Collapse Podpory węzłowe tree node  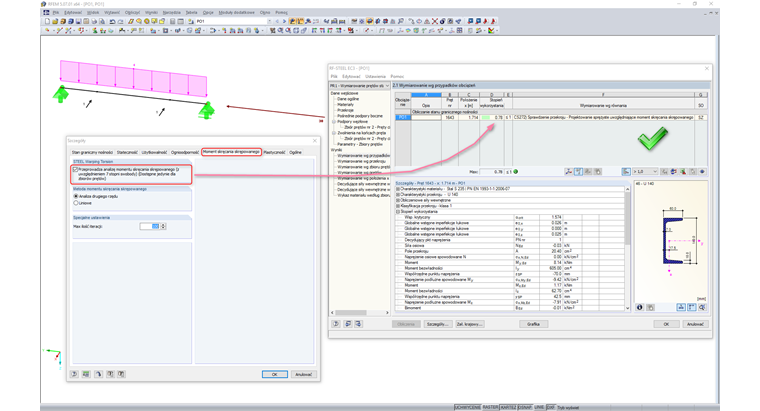point(333,122)
